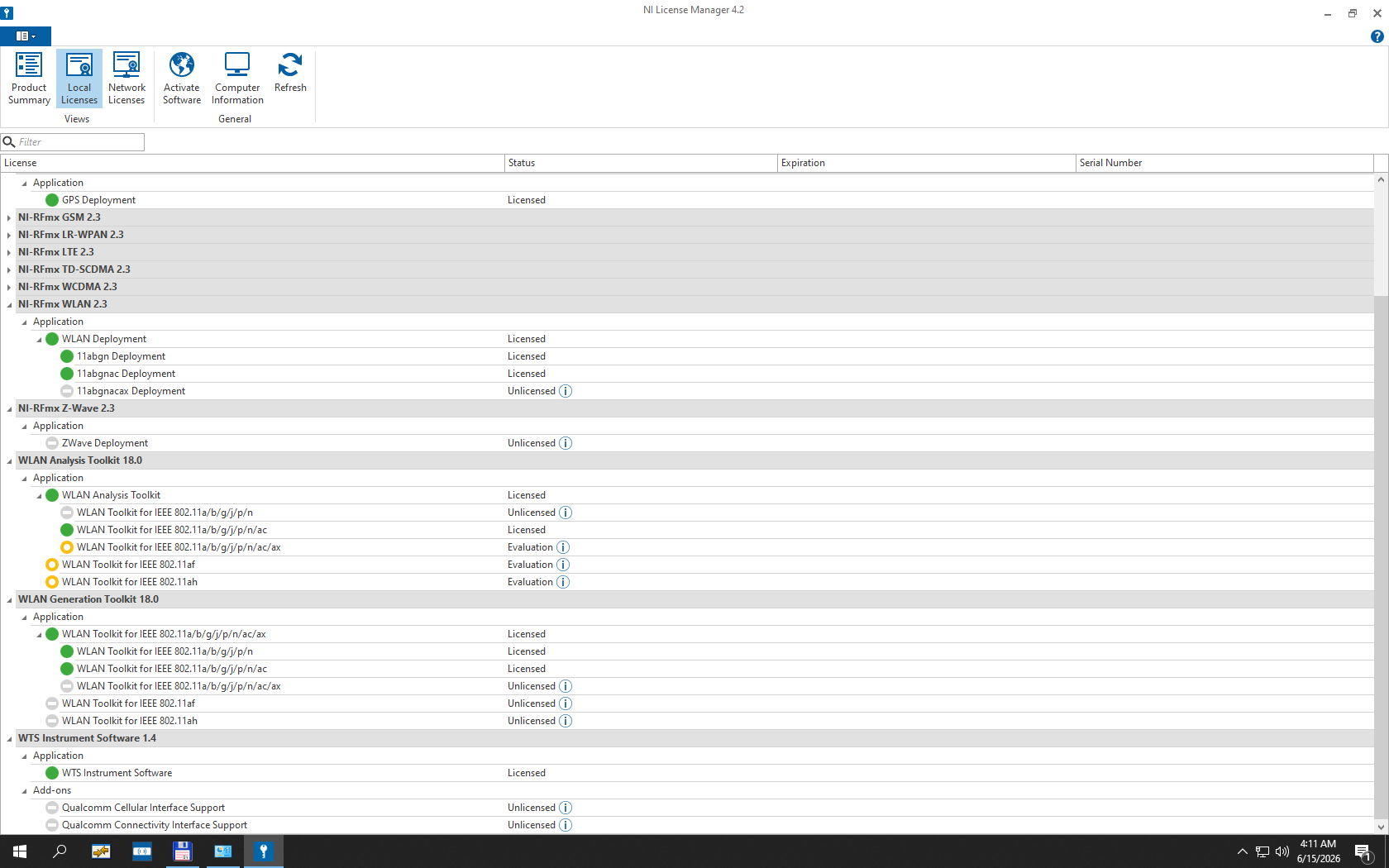Click info icon for 11abgnacax Deployment
Viewport: 1389px width, 868px height.
(566, 391)
